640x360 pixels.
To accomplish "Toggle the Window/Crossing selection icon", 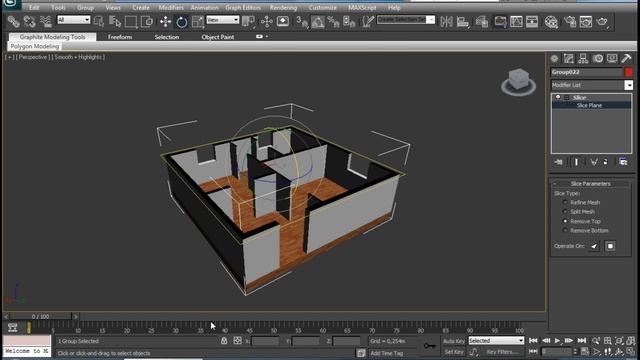I will [x=147, y=21].
